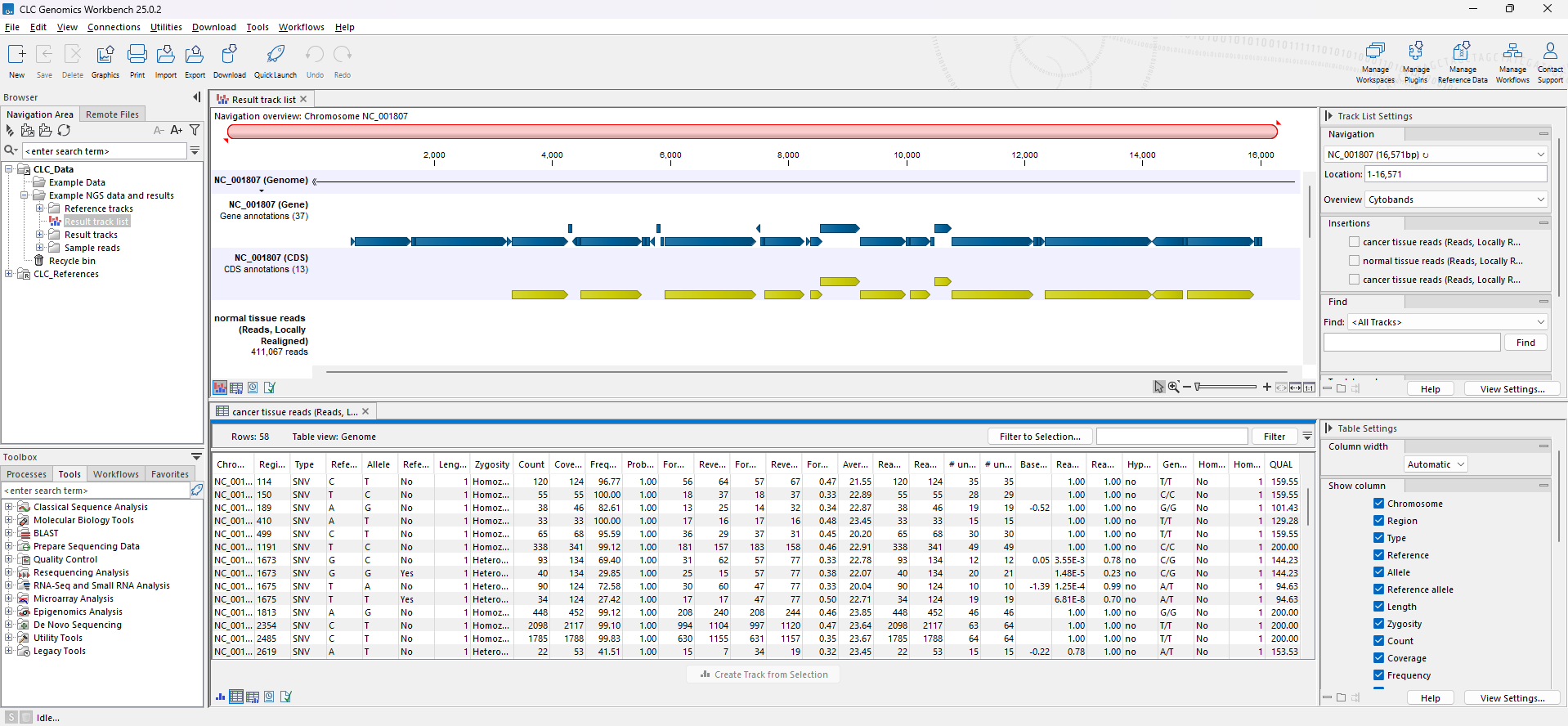Click the Print toolbar icon
1568x726 pixels.
click(x=137, y=56)
